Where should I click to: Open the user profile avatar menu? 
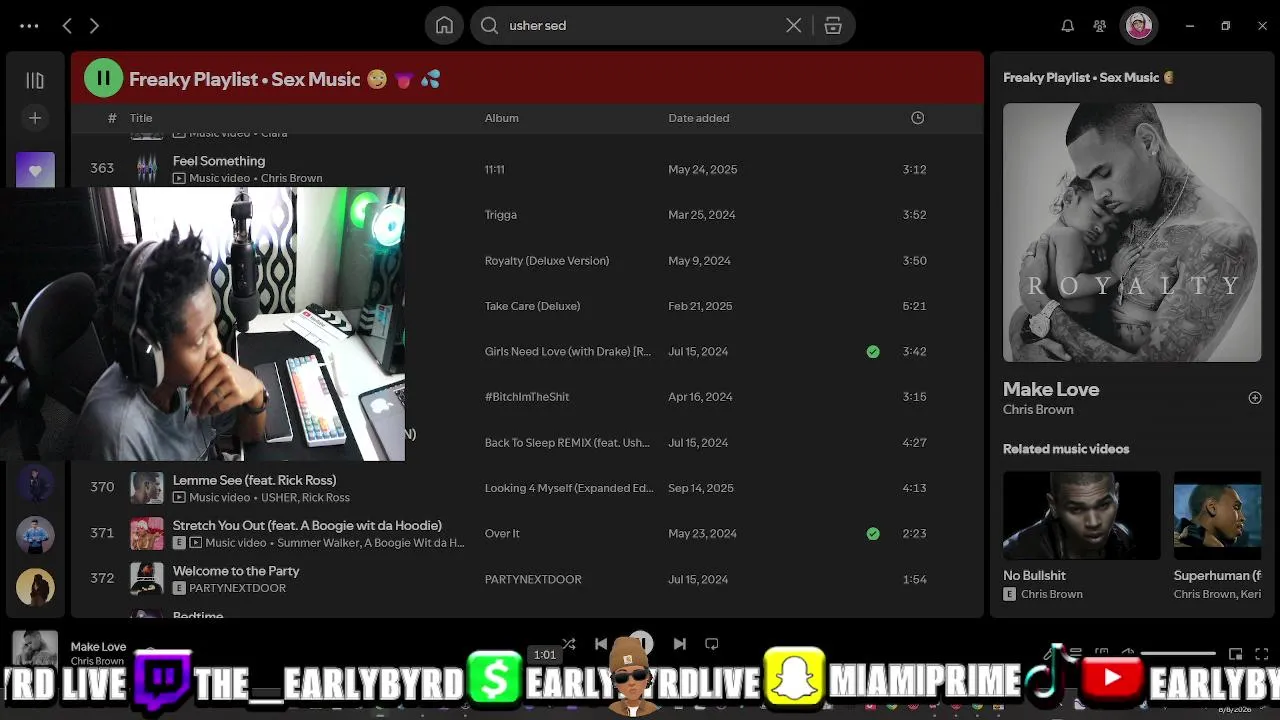(1139, 26)
